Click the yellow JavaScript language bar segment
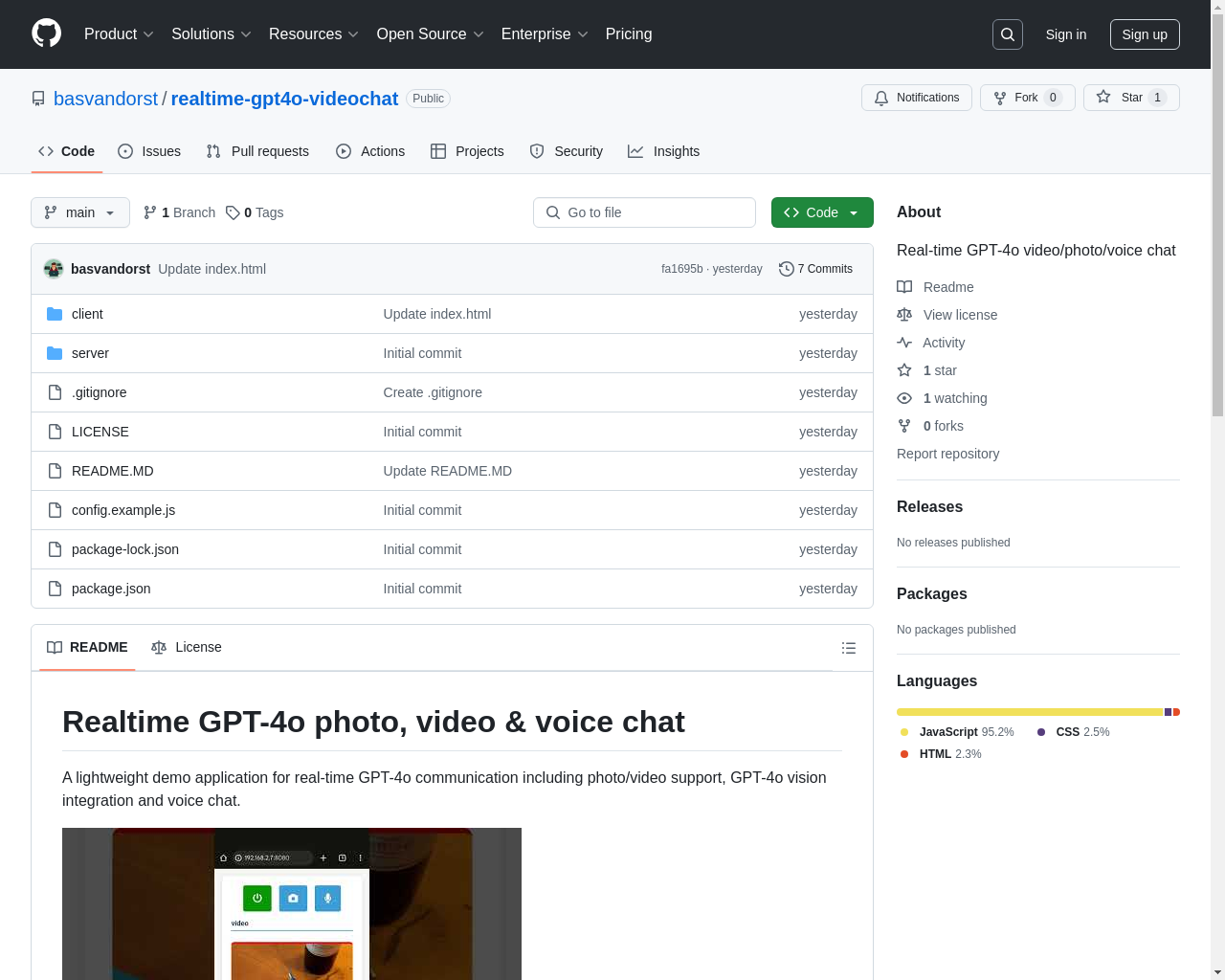1225x980 pixels. 1030,712
